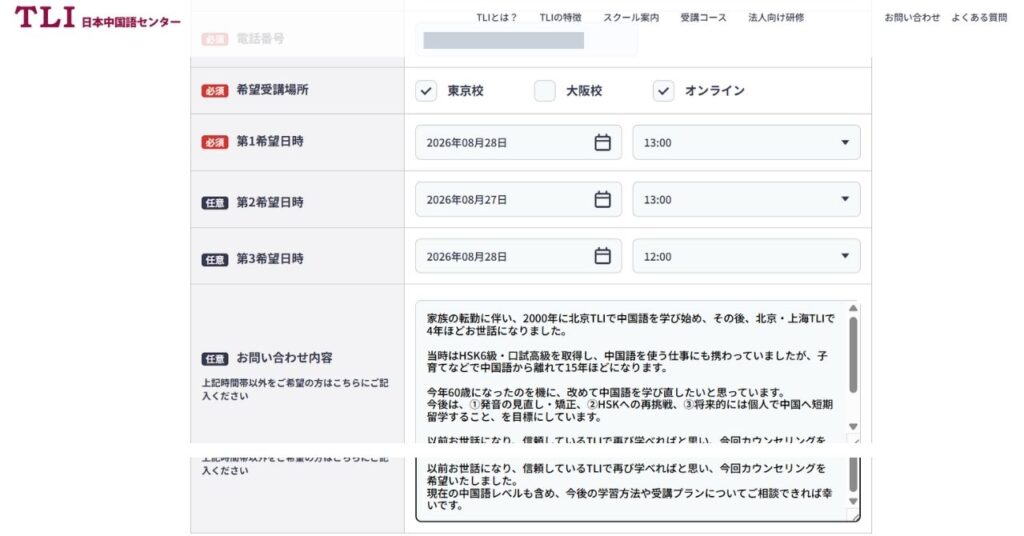Click the 第1希望日時 label text

click(270, 141)
